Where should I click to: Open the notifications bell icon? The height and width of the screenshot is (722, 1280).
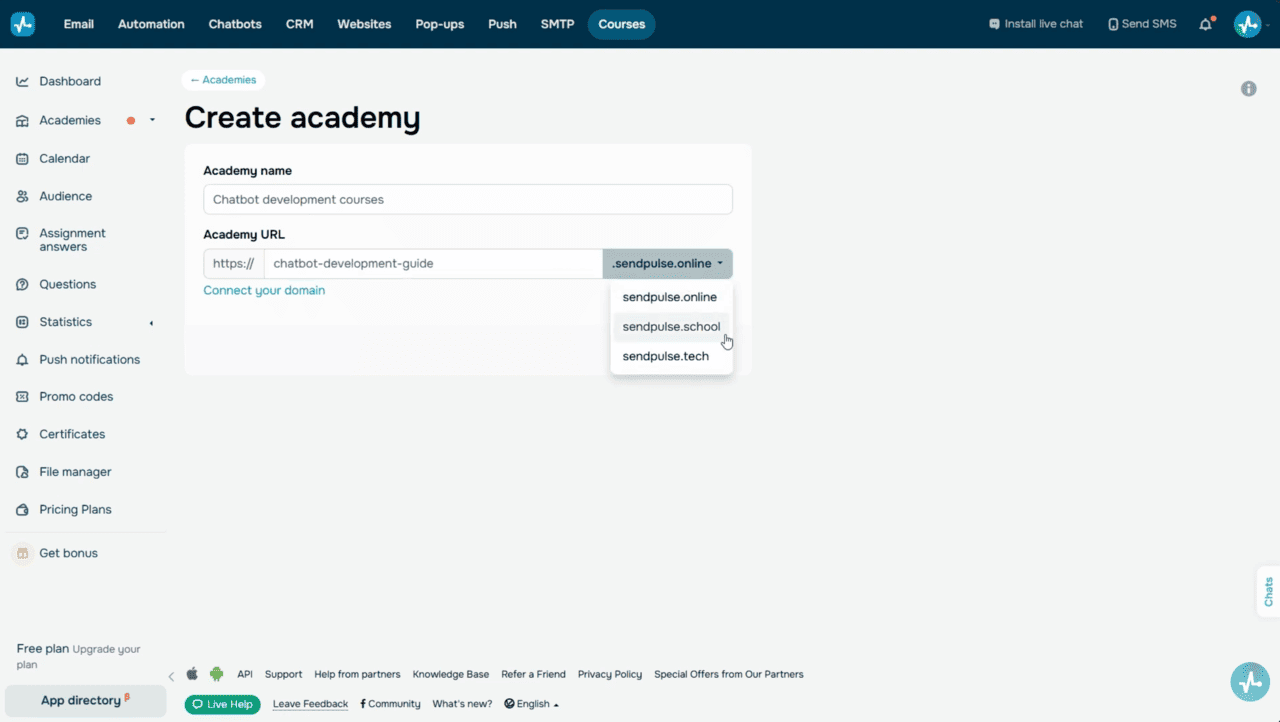[x=1206, y=24]
